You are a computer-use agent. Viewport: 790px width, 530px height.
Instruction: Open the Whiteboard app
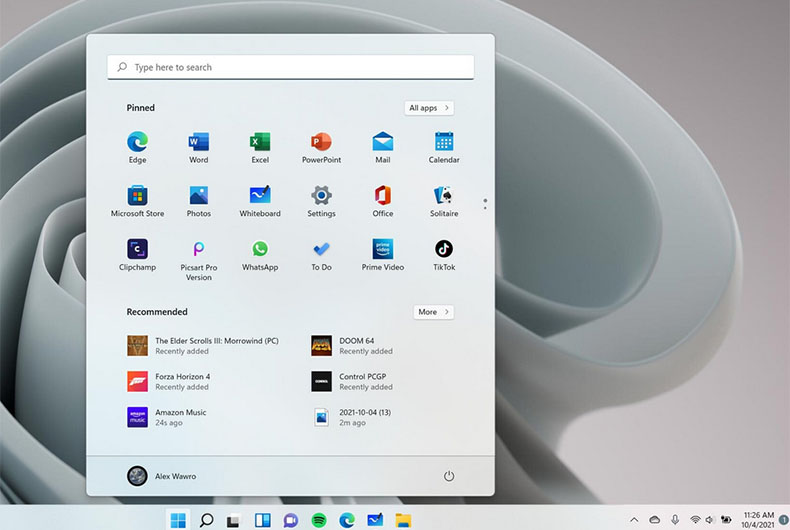coord(260,201)
